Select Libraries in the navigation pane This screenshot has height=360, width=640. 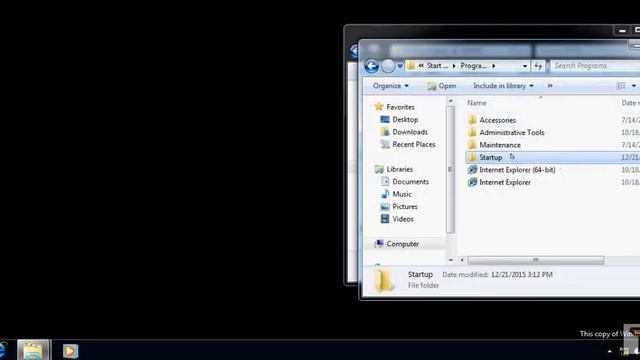(400, 169)
